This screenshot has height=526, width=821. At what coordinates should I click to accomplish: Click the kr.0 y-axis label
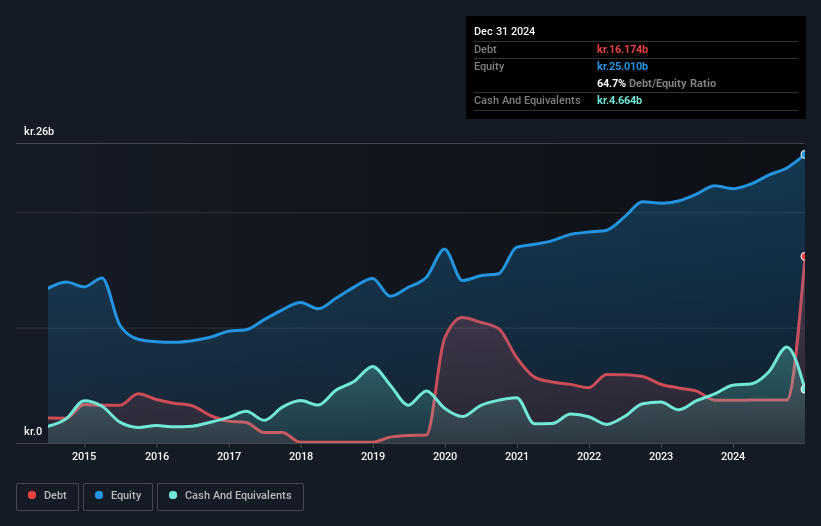pos(33,431)
